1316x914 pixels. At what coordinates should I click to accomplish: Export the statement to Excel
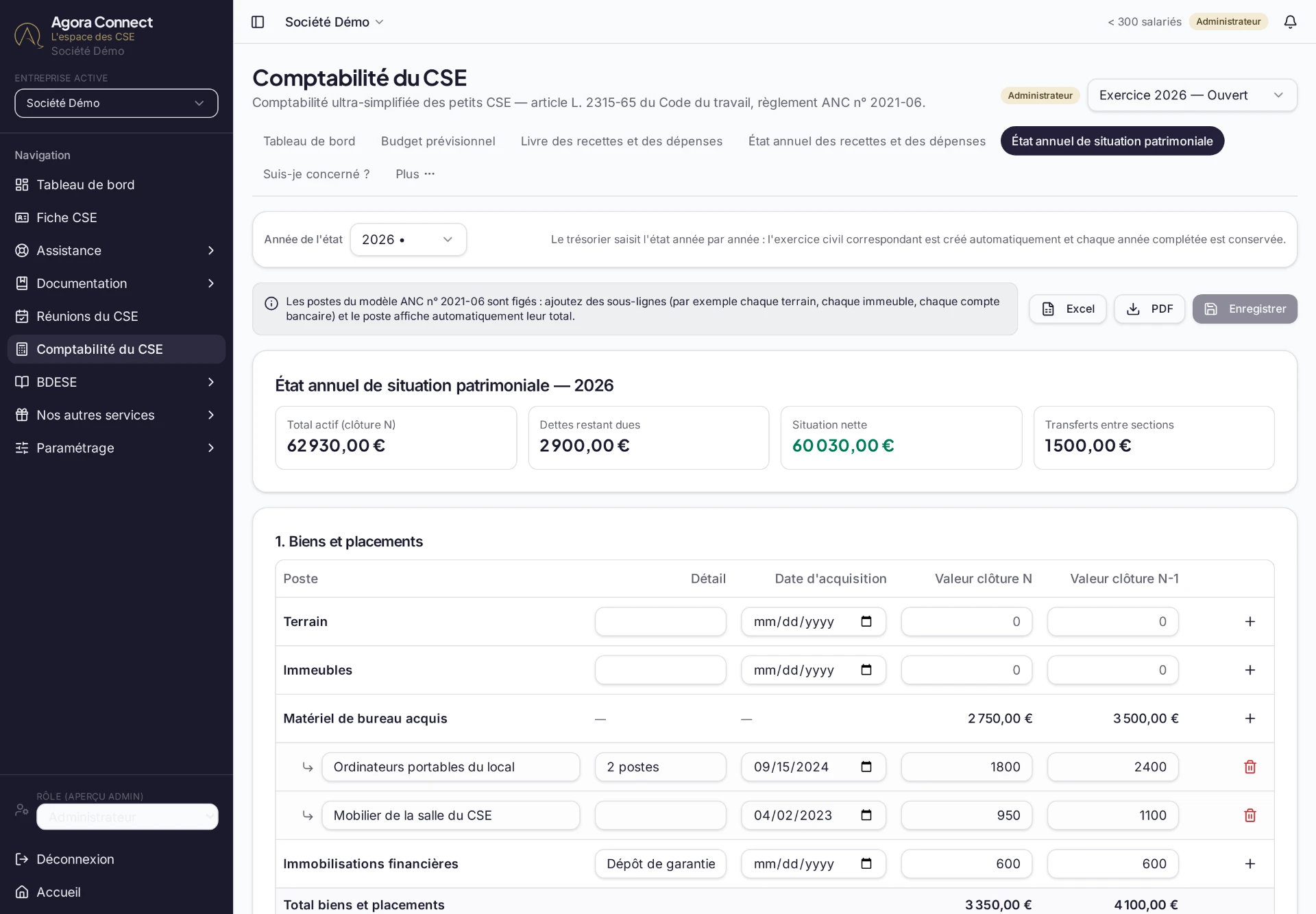click(x=1067, y=309)
